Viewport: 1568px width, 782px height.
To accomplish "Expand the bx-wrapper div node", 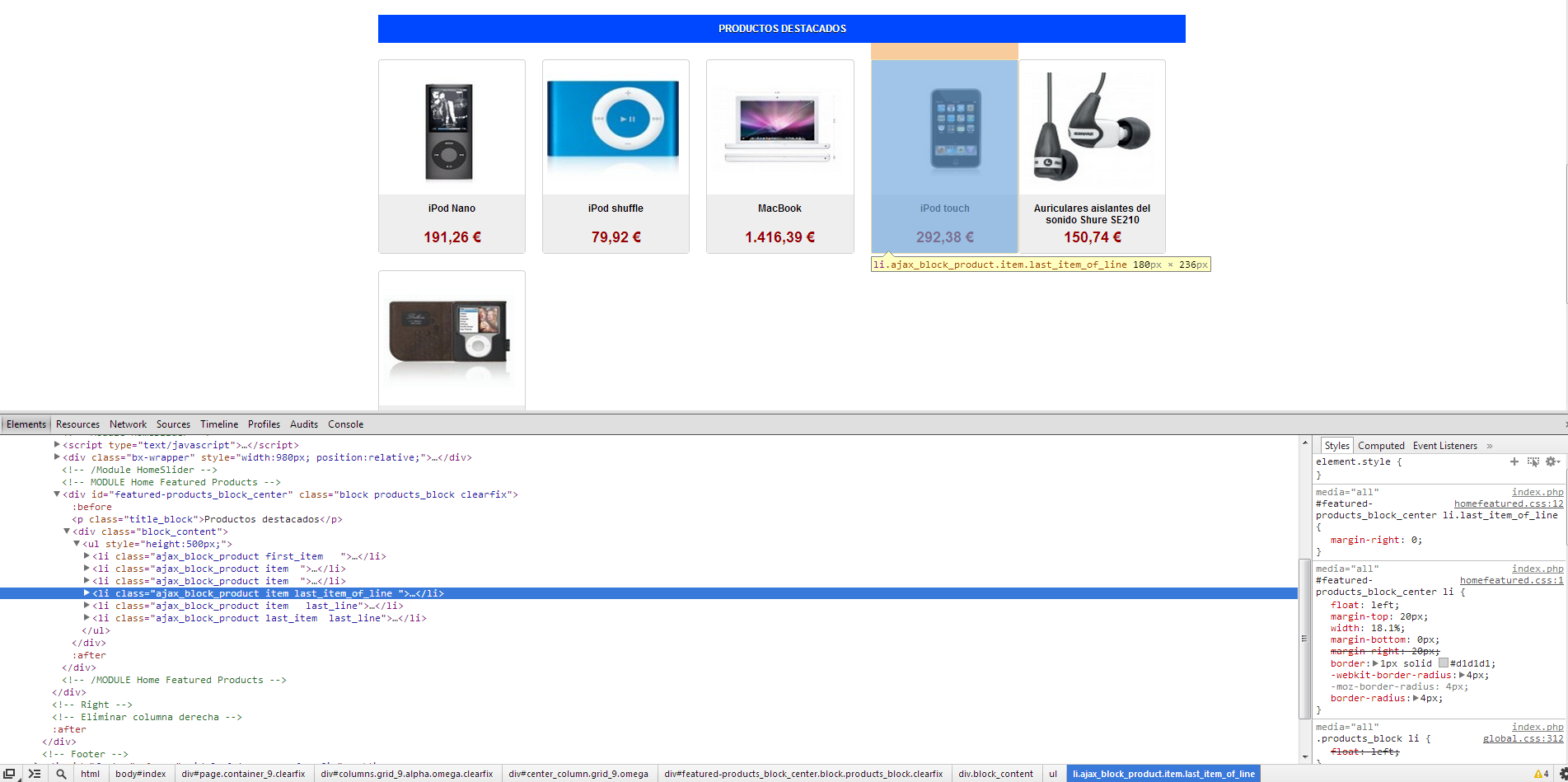I will point(57,457).
